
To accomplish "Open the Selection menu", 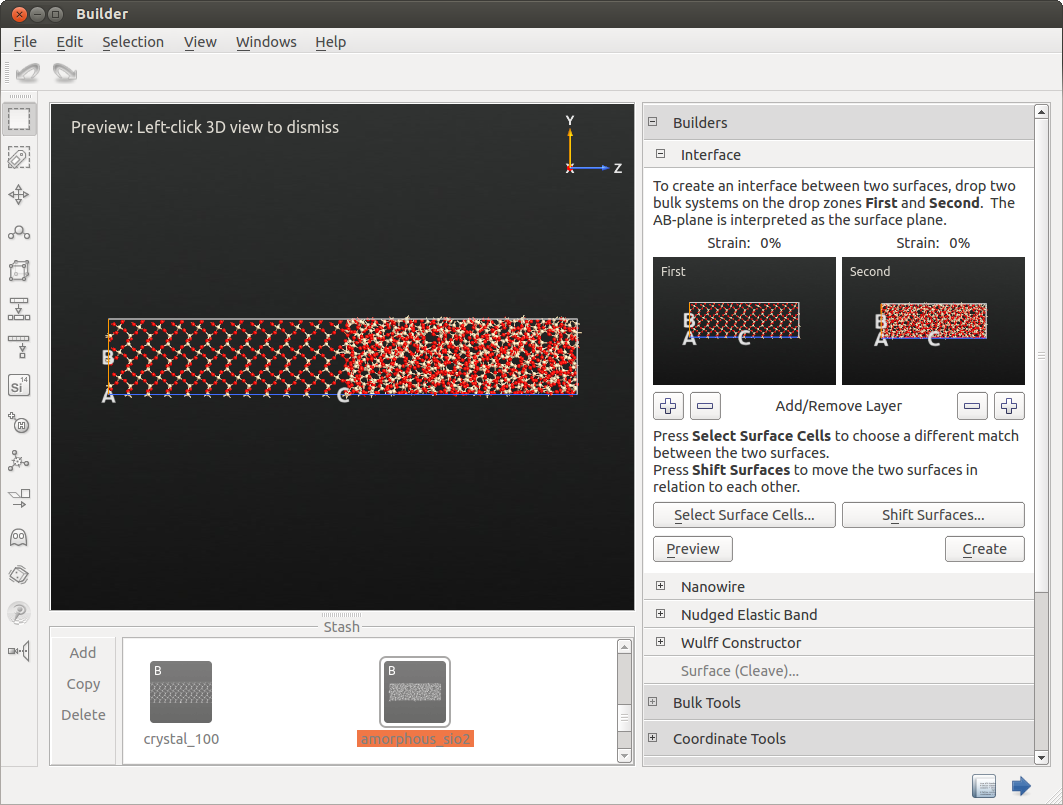I will click(133, 42).
